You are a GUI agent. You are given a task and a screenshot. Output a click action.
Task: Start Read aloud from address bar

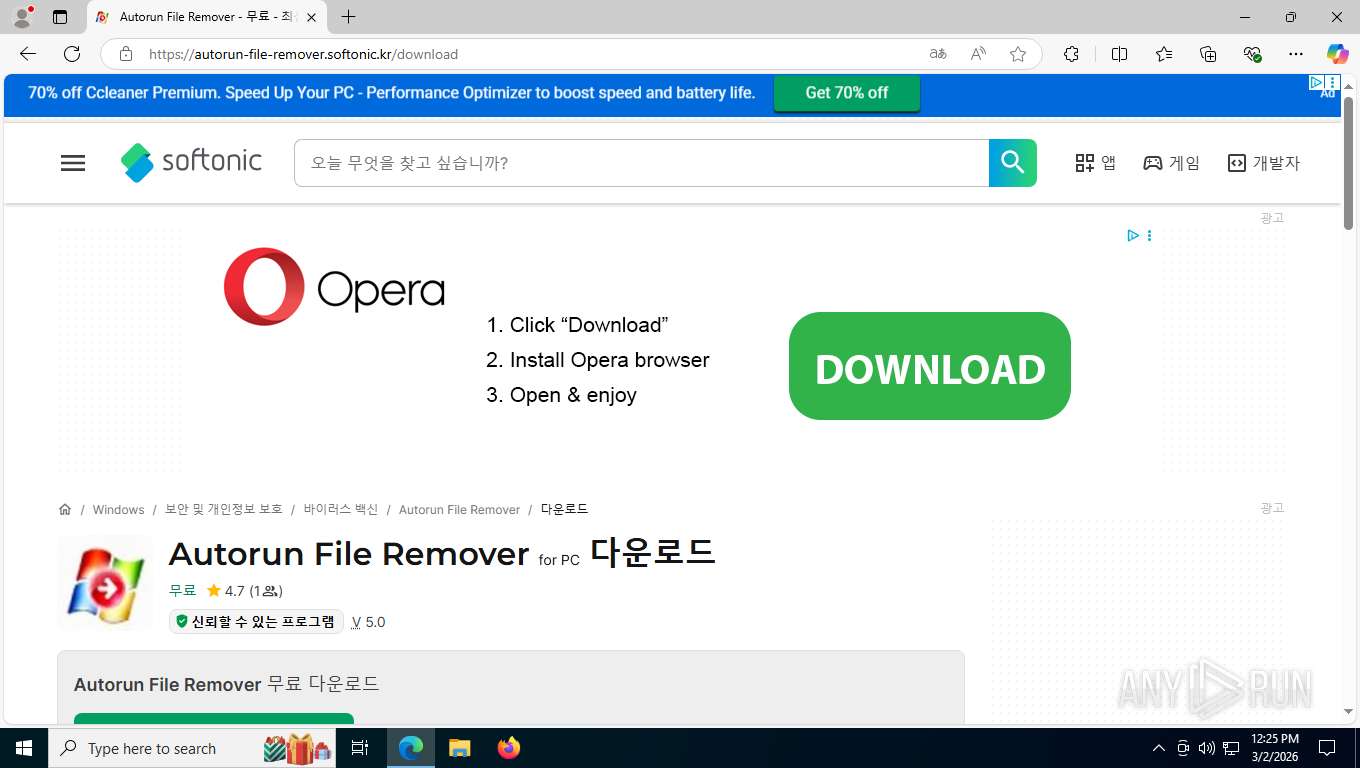point(978,54)
